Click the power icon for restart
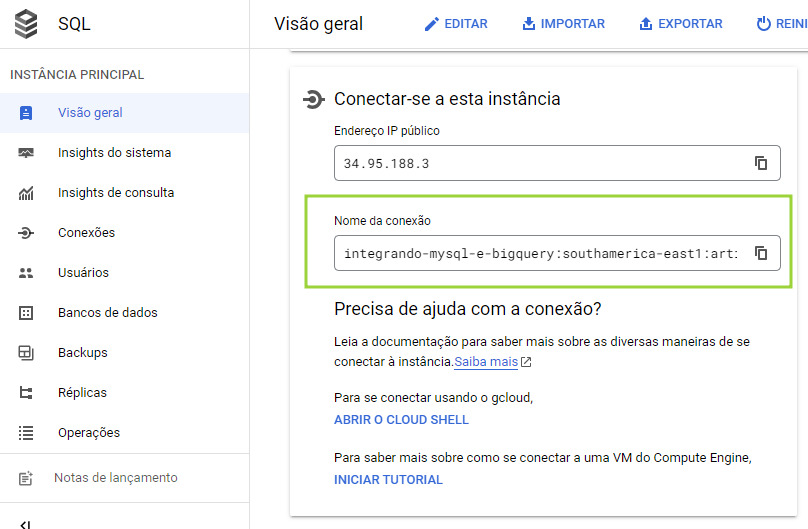Image resolution: width=808 pixels, height=529 pixels. 764,24
